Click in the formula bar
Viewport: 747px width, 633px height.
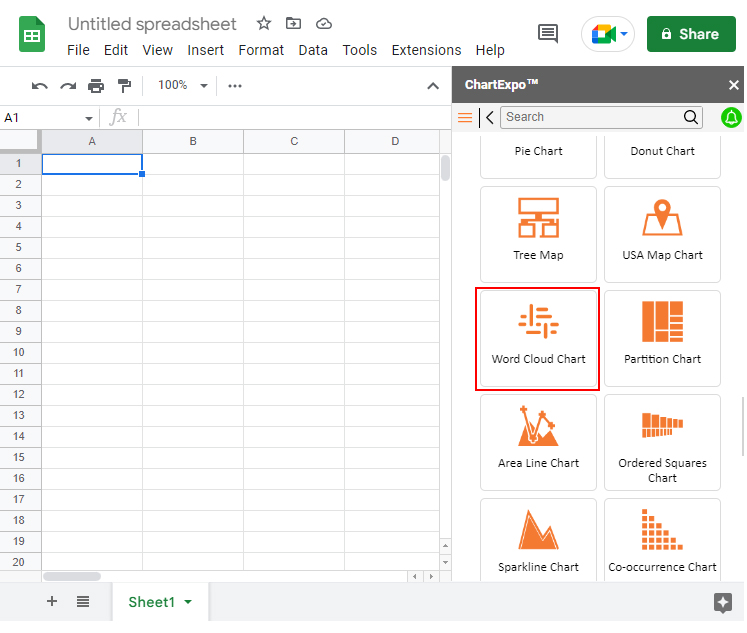(x=293, y=117)
